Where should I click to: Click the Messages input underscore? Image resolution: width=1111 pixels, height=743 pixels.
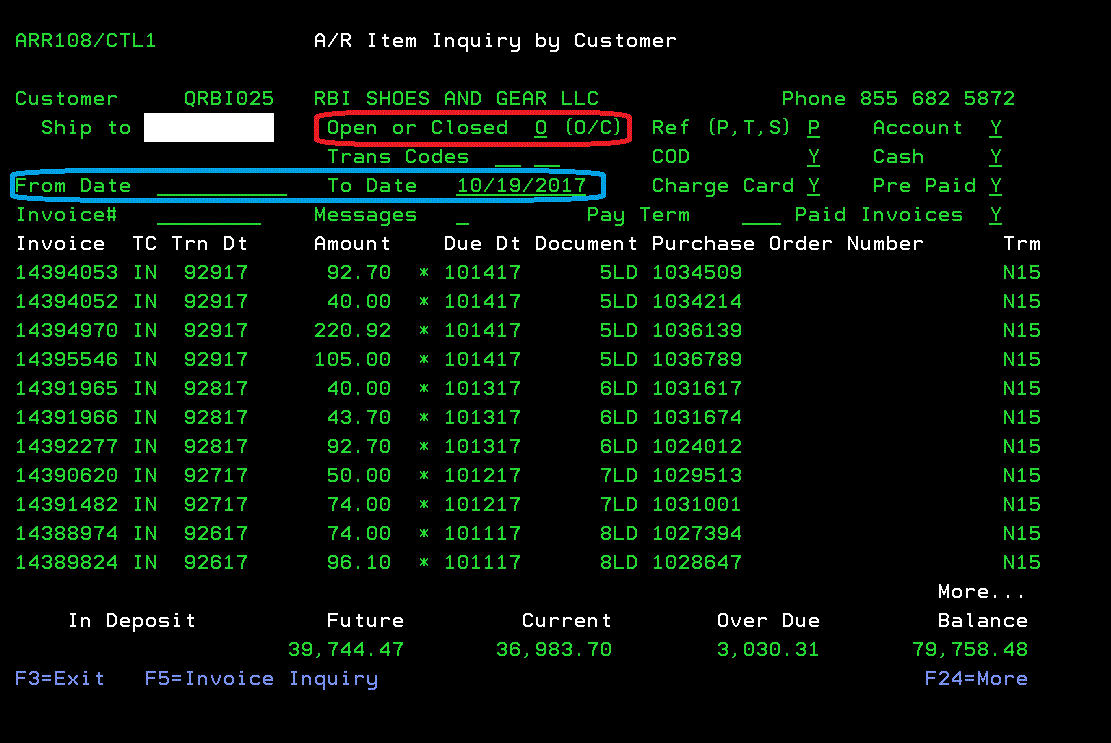462,215
